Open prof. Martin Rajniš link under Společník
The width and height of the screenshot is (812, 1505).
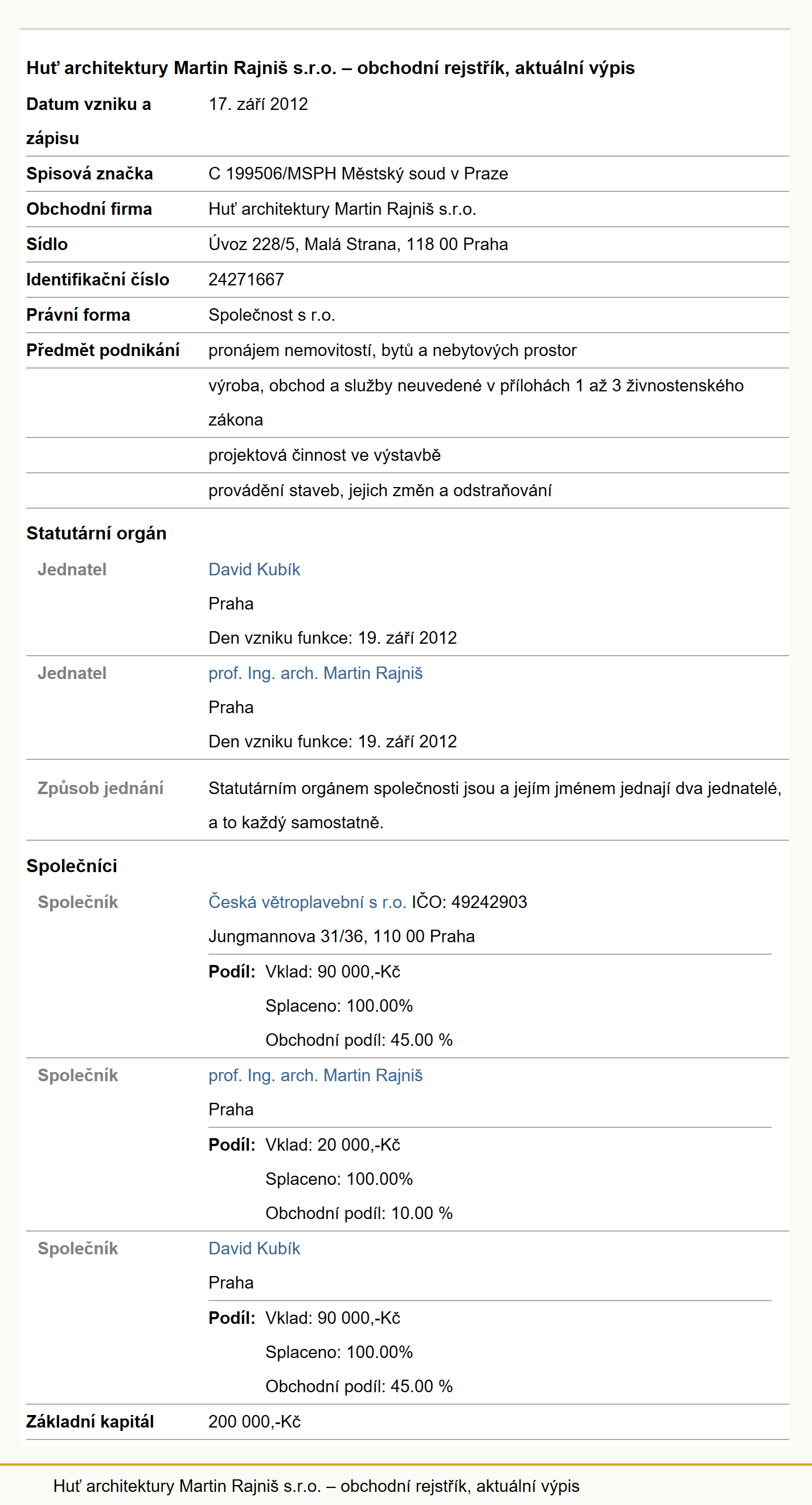click(x=315, y=1075)
